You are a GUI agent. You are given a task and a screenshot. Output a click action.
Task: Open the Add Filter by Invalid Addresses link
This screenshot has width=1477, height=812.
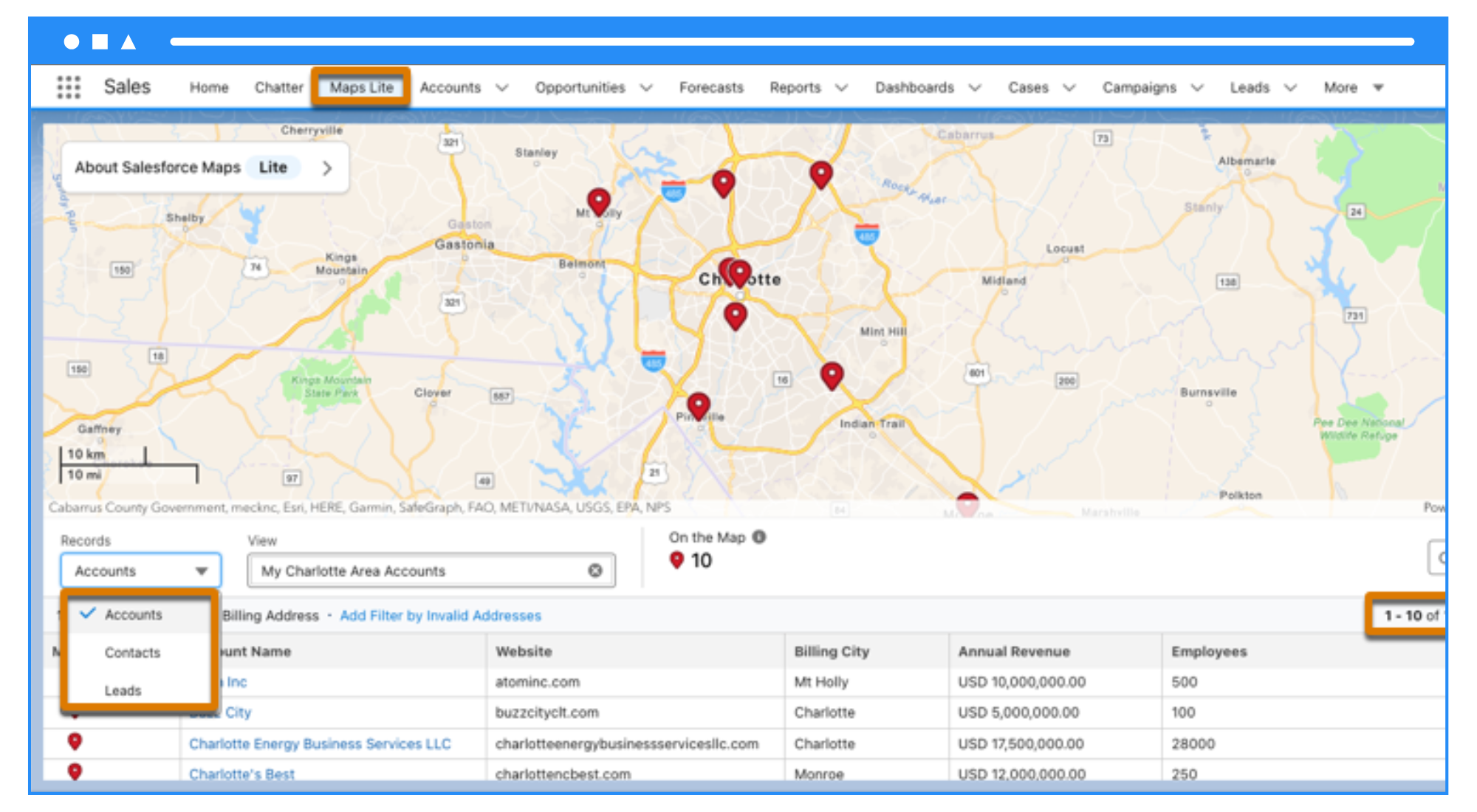click(x=441, y=615)
